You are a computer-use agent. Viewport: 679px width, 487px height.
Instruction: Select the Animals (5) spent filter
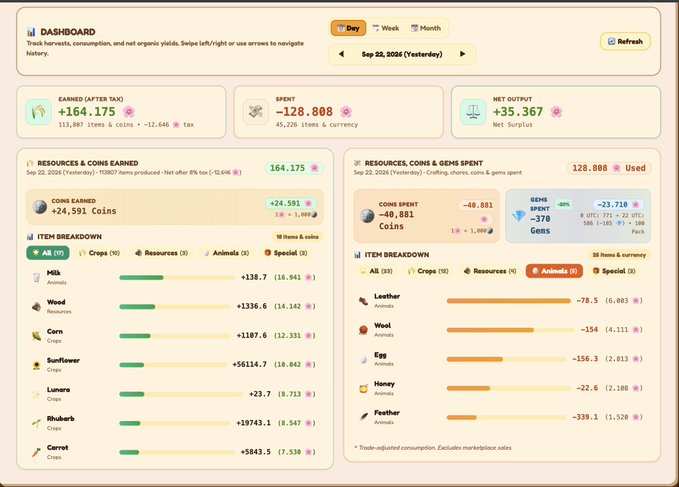[554, 271]
